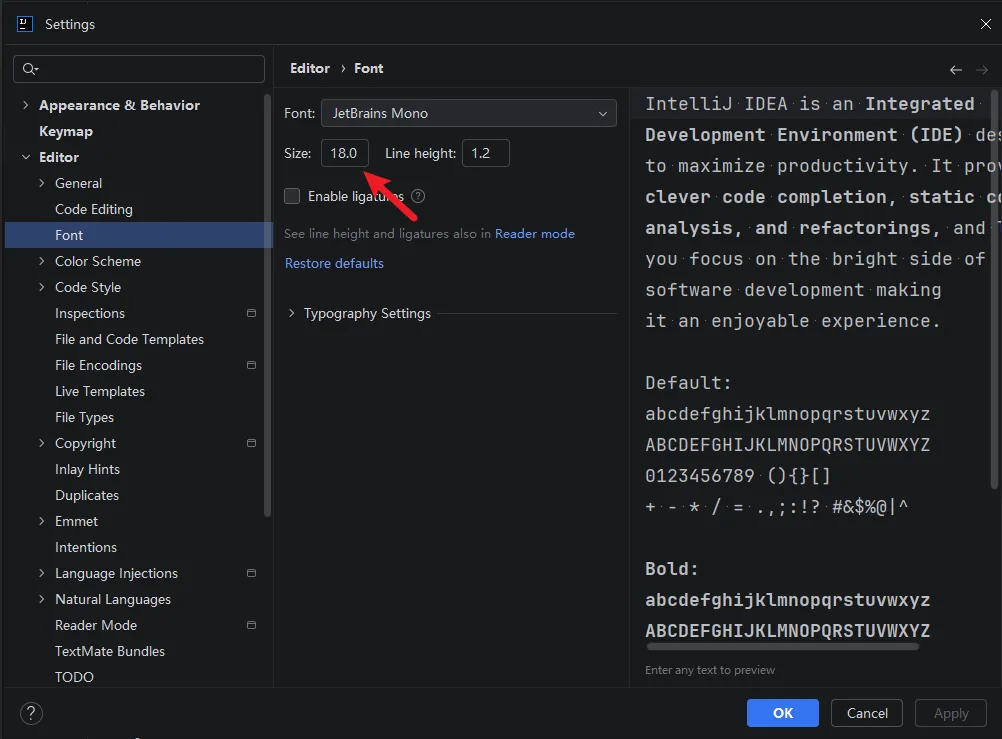This screenshot has height=739, width=1002.
Task: Focus the settings search box
Action: click(139, 68)
